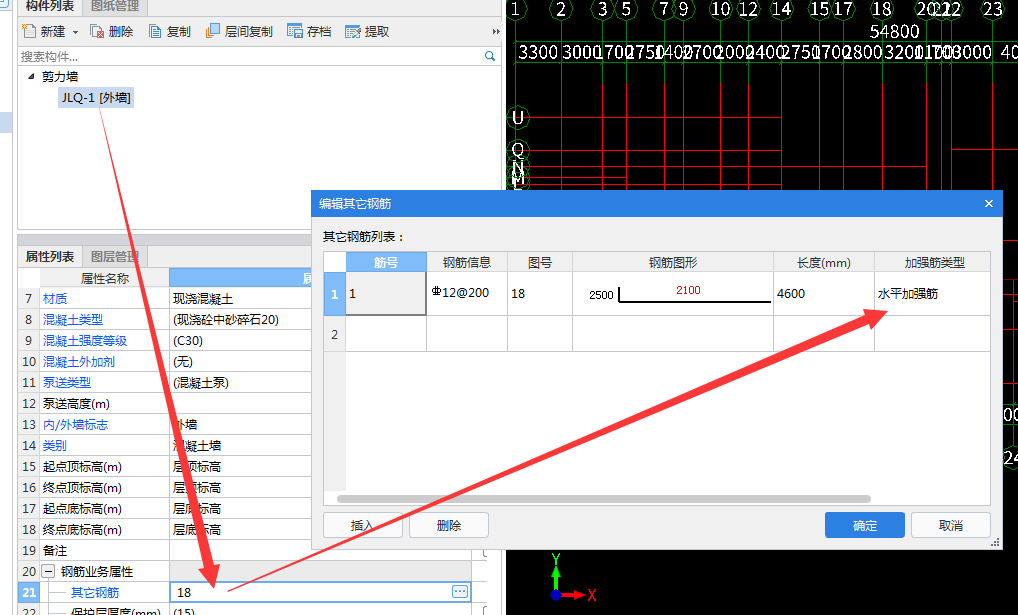Click the 删除 toolbar icon in the component list

coord(97,31)
